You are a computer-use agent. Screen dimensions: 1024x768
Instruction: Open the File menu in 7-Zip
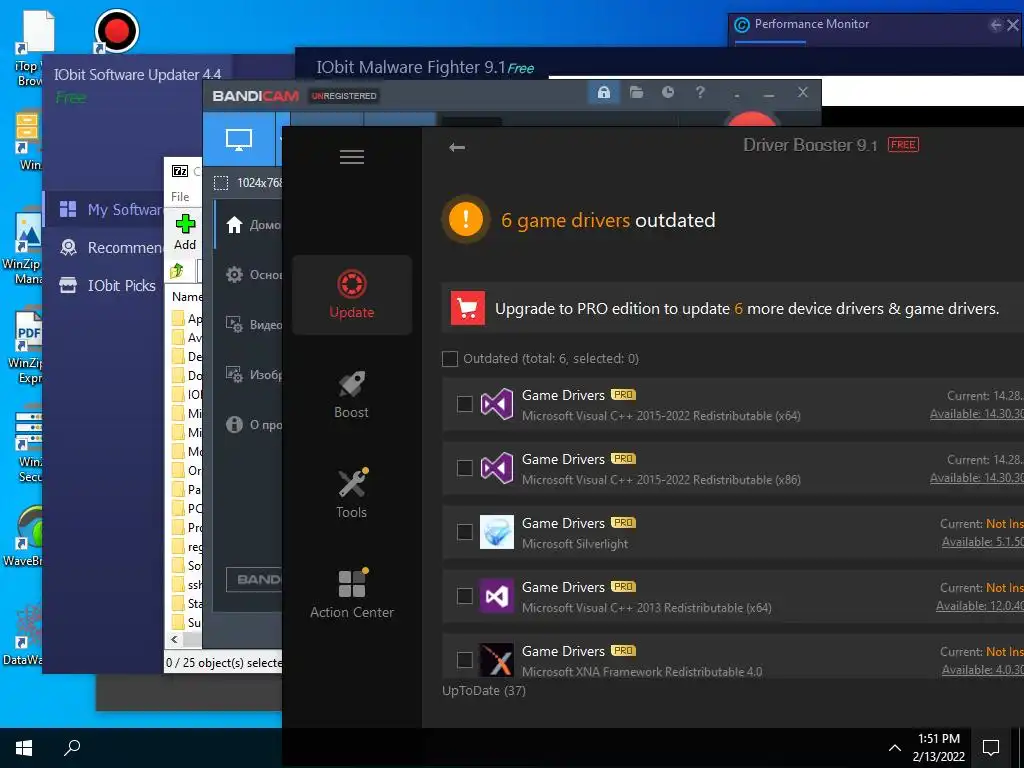point(180,197)
